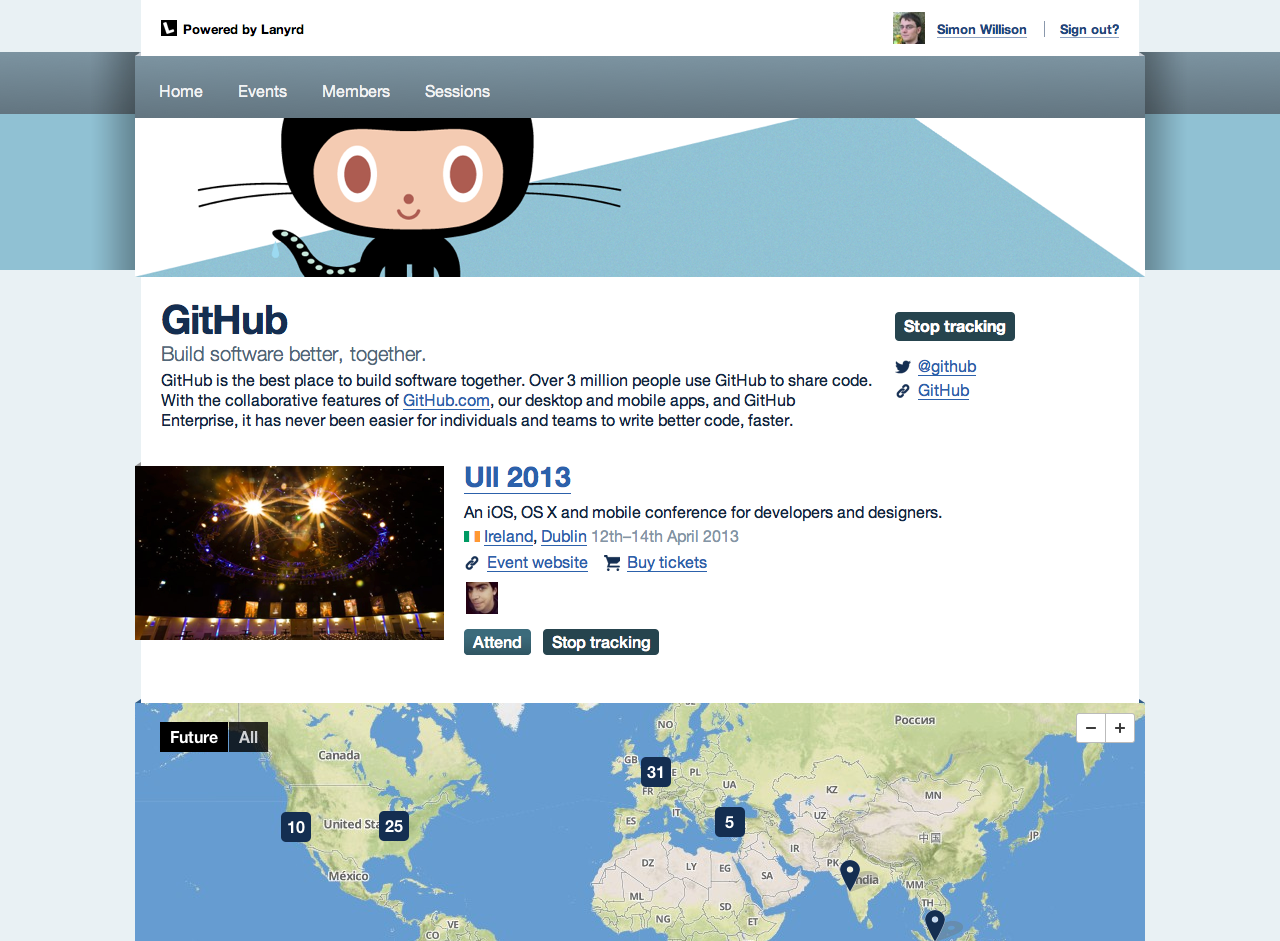Viewport: 1280px width, 941px height.
Task: Click the shopping cart icon
Action: click(x=612, y=563)
